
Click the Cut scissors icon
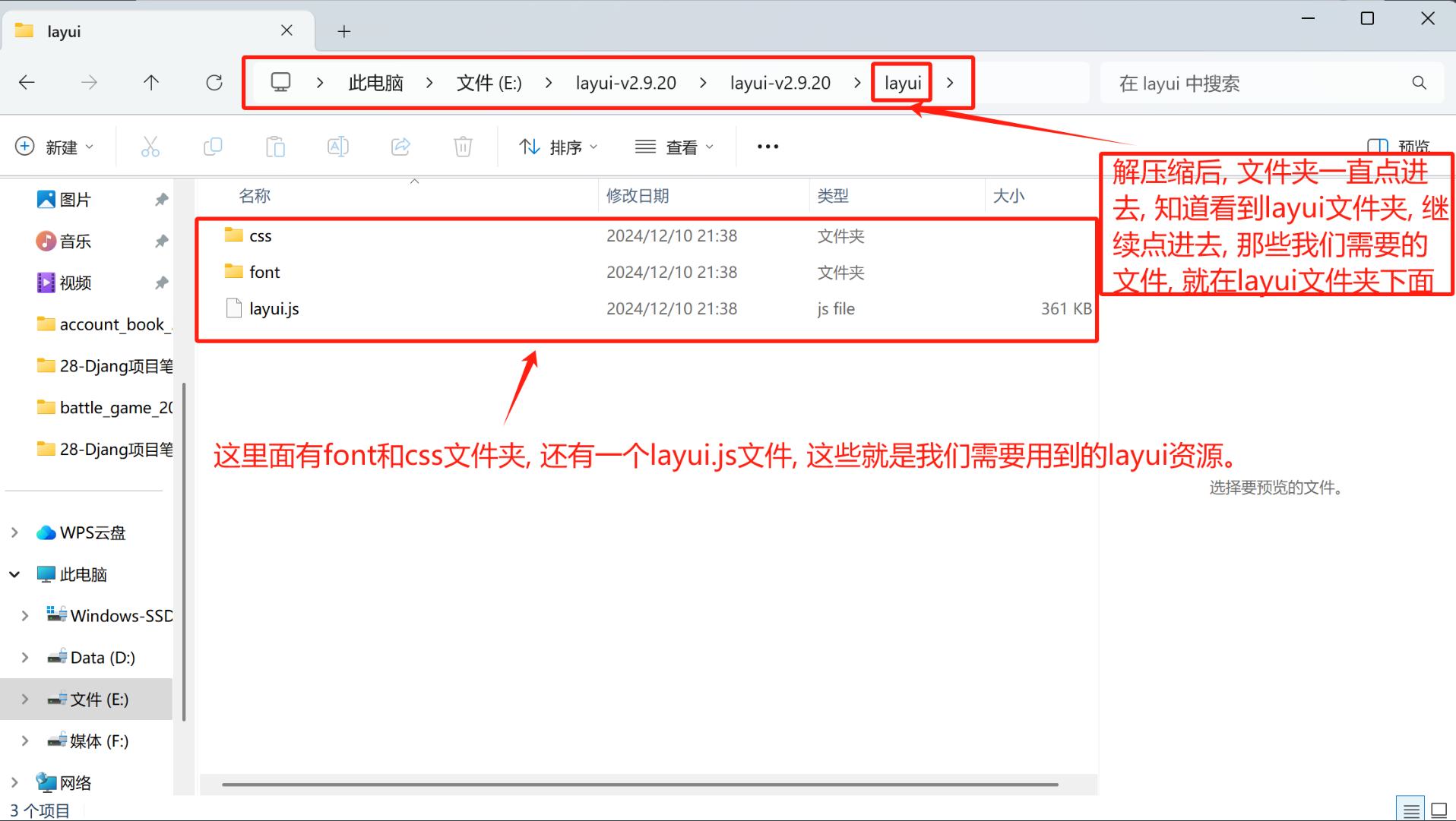coord(150,147)
